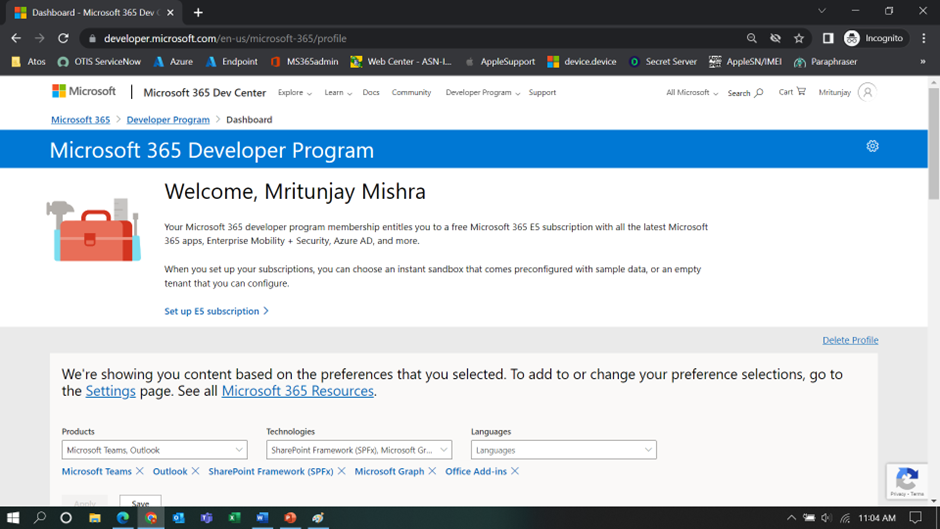Open the Endpoint bookmark

coord(231,62)
